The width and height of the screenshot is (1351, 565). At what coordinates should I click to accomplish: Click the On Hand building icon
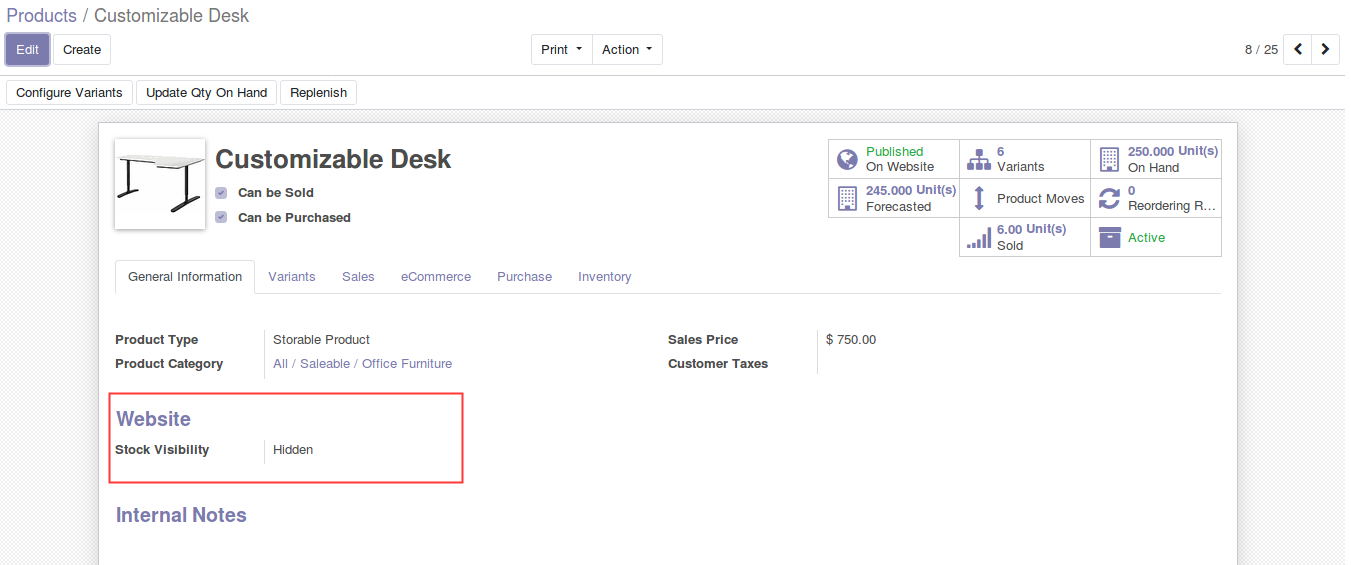(x=1109, y=159)
